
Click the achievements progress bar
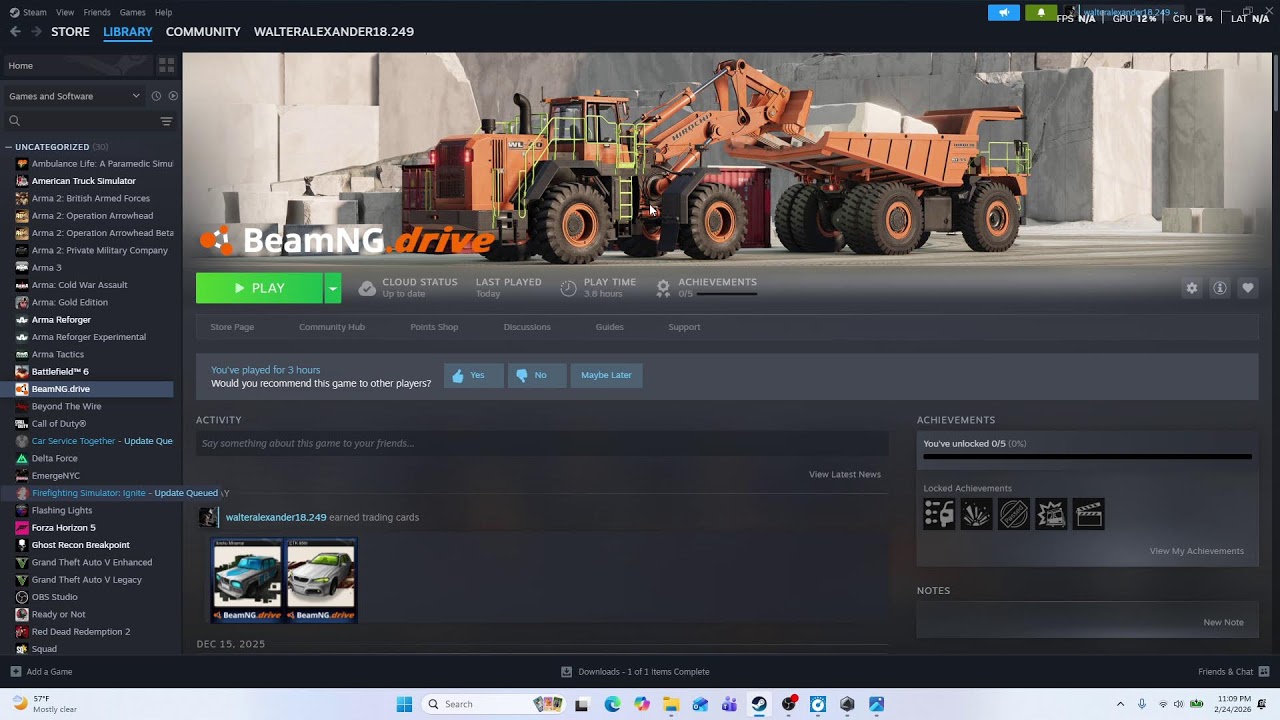[1087, 457]
